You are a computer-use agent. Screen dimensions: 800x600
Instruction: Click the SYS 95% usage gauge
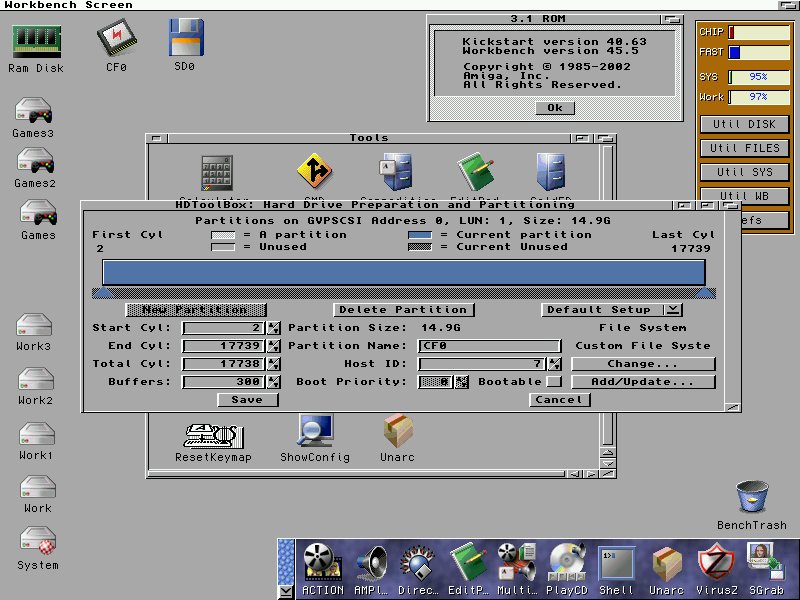(x=758, y=77)
